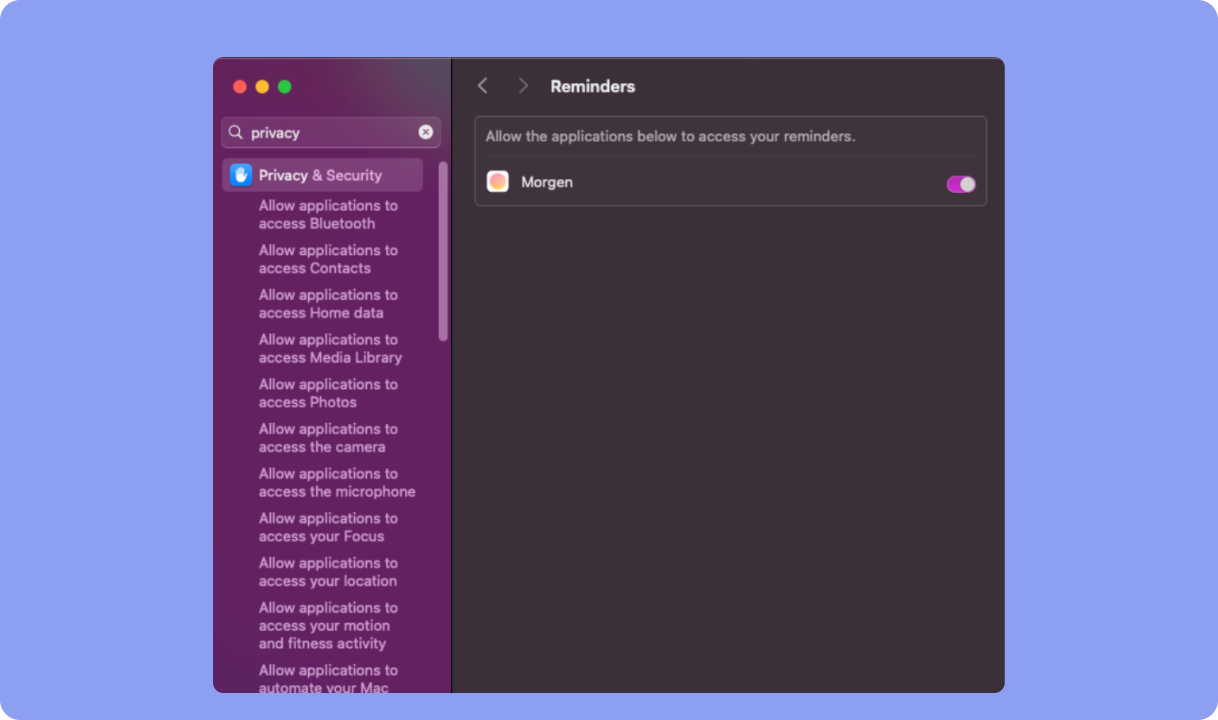The height and width of the screenshot is (720, 1218).
Task: Click the forward navigation chevron
Action: point(522,86)
